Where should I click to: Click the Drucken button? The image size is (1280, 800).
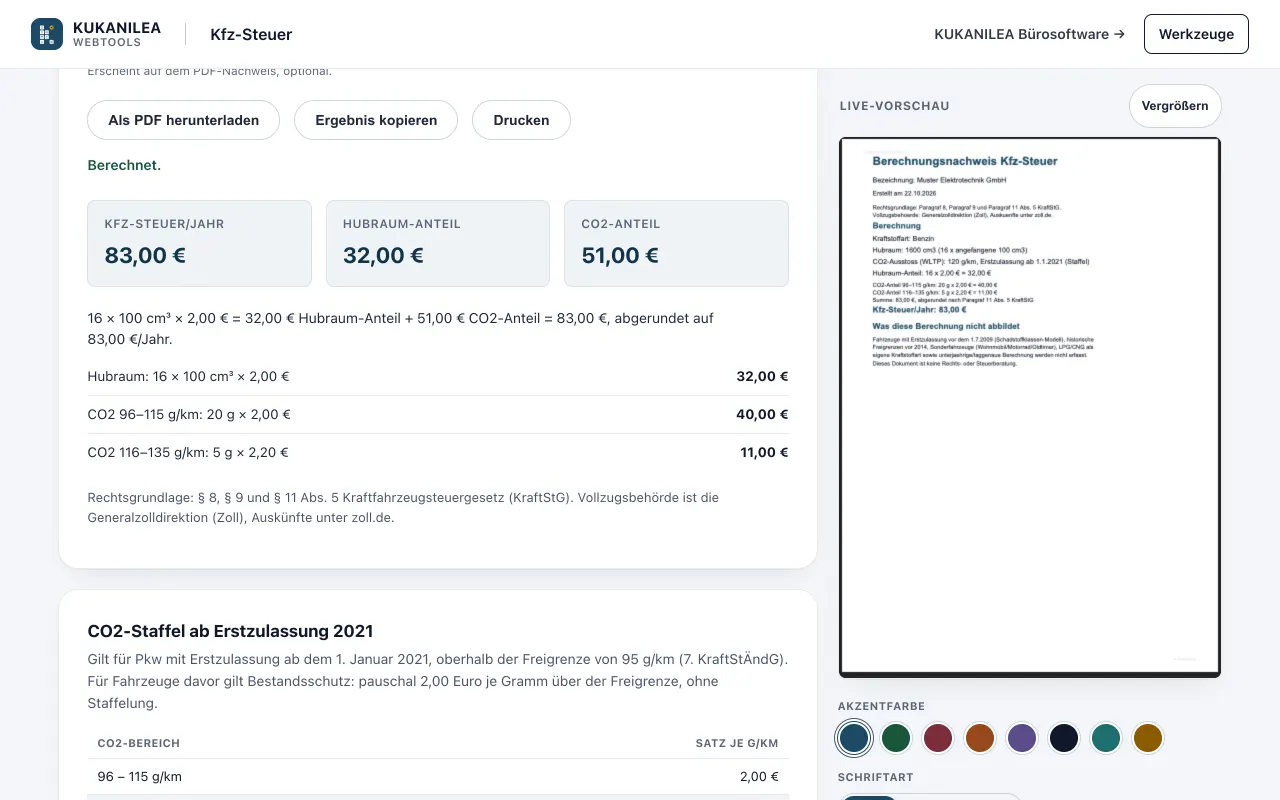521,120
